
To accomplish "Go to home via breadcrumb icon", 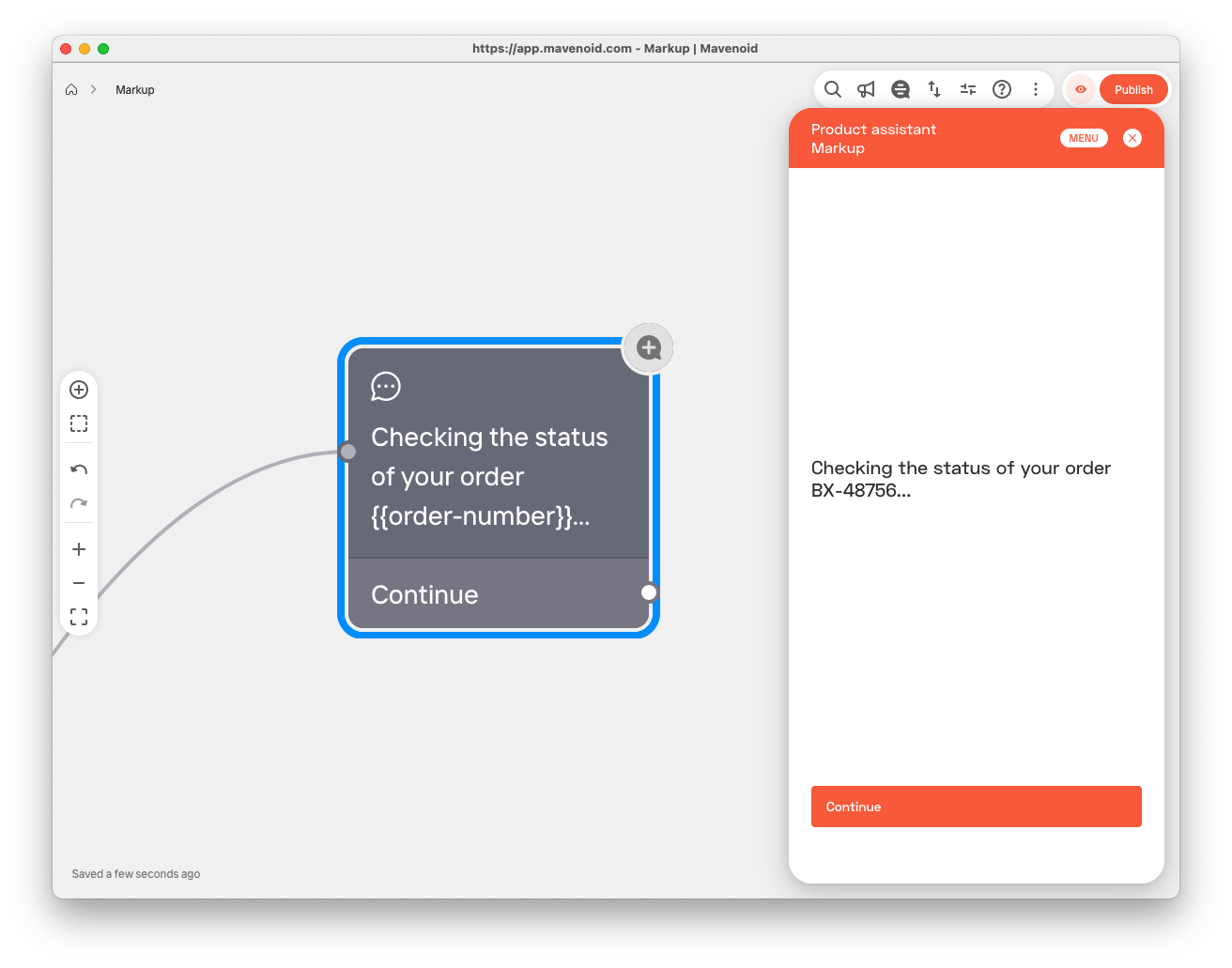I will point(71,89).
